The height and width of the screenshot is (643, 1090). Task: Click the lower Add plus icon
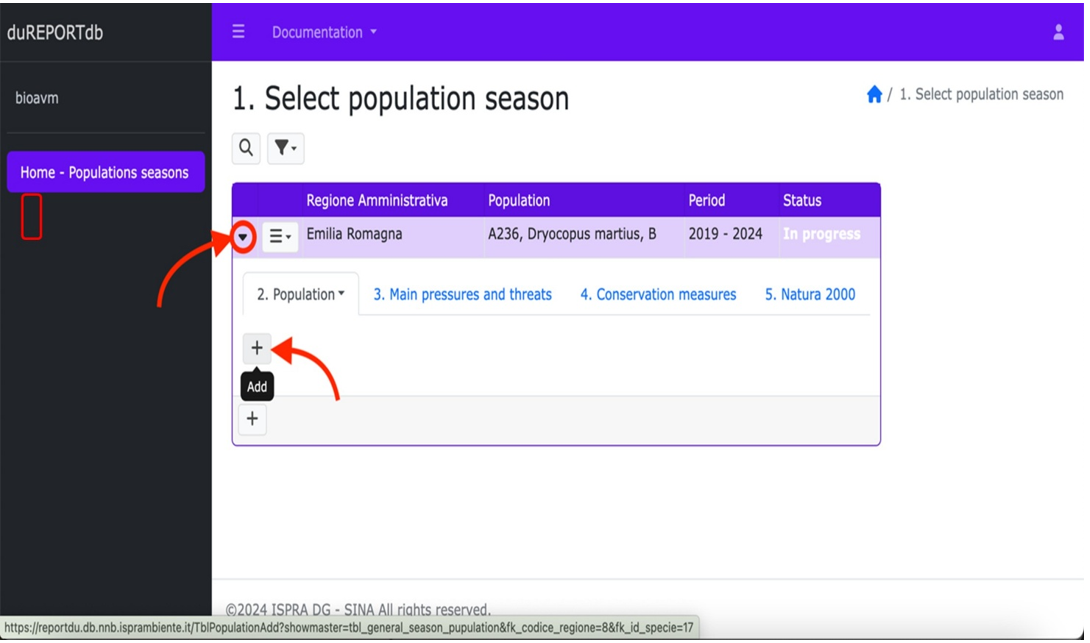pos(252,419)
